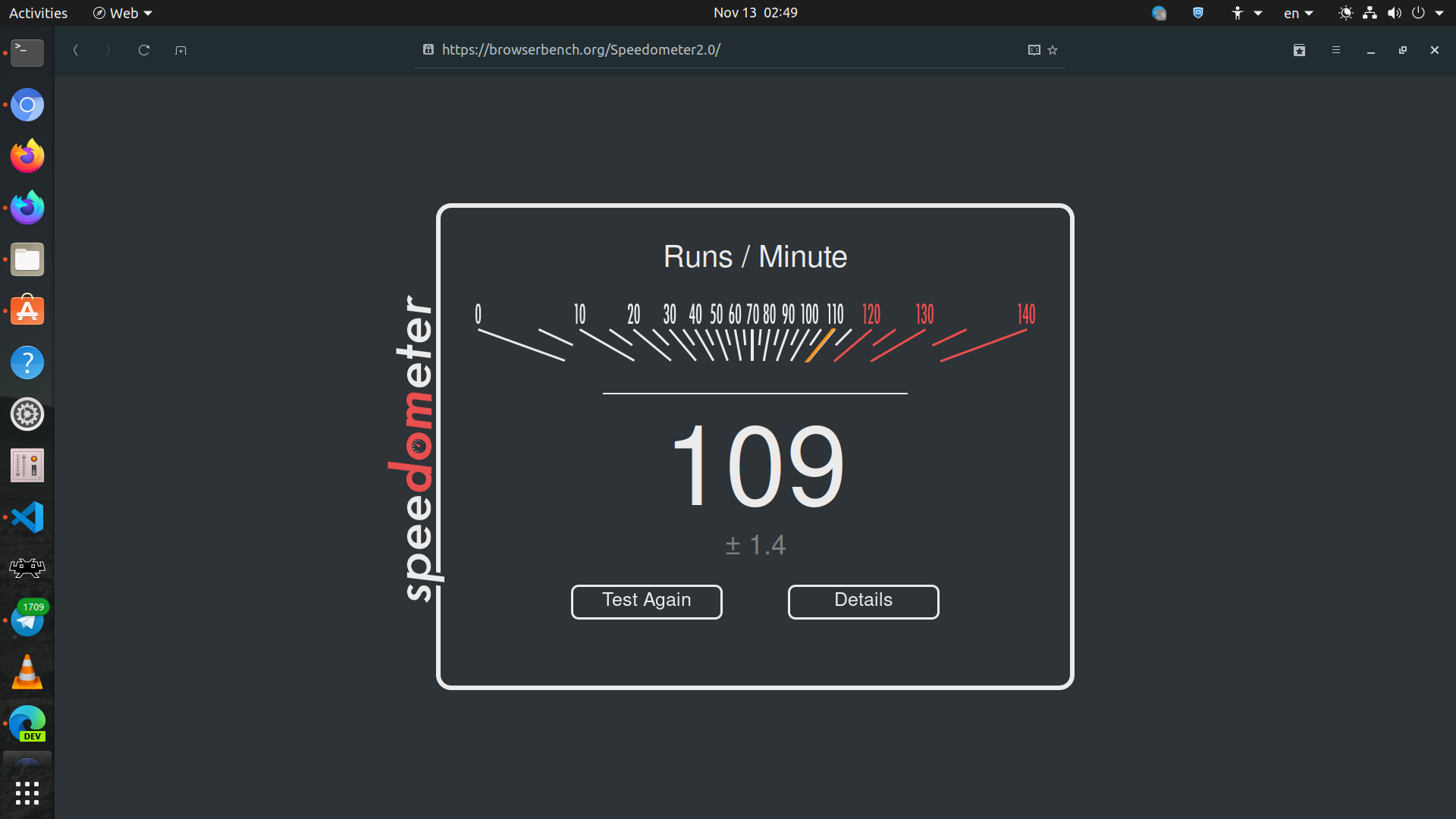
Task: Launch Microsoft Edge Dev from the dock
Action: 27,723
